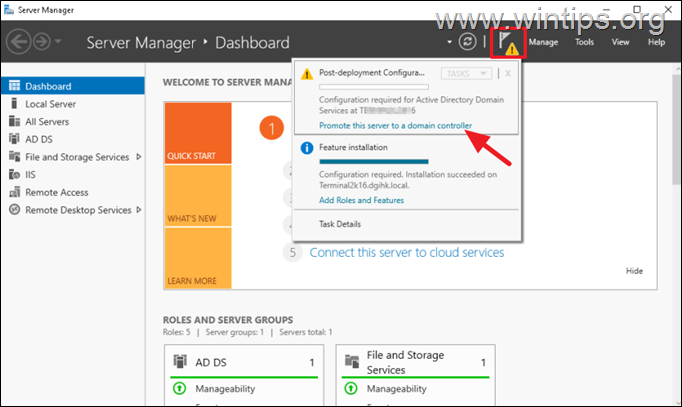Expand Remote Desktop Services submenu arrow
Viewport: 682px width, 407px height.
pyautogui.click(x=139, y=210)
